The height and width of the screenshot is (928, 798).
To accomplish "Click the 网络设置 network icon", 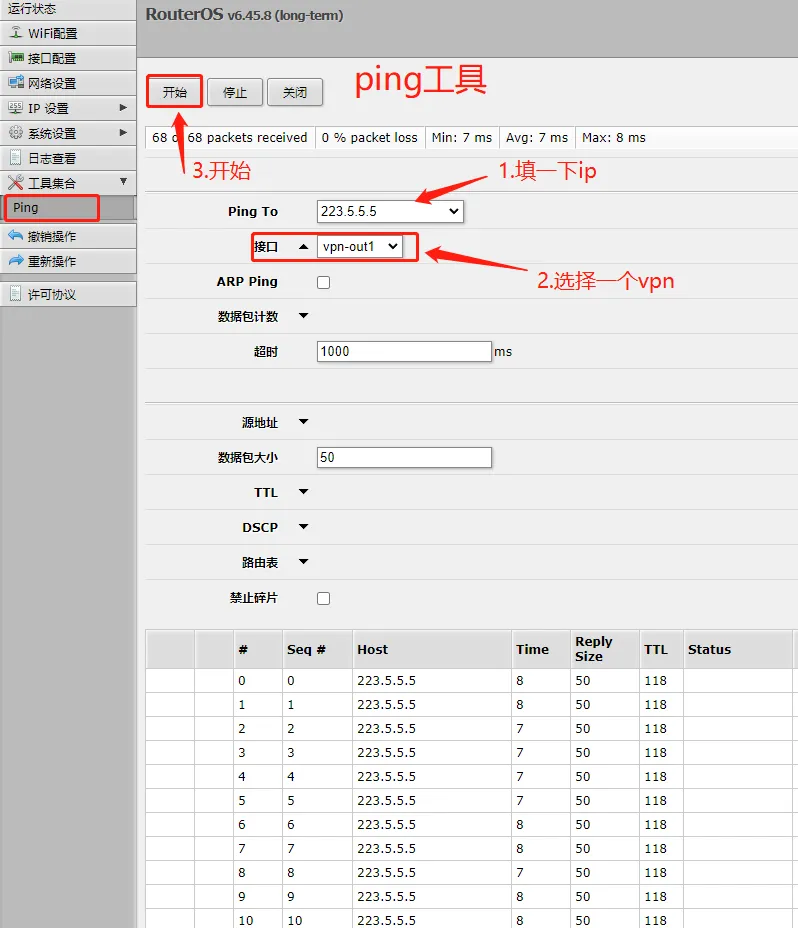I will 16,82.
